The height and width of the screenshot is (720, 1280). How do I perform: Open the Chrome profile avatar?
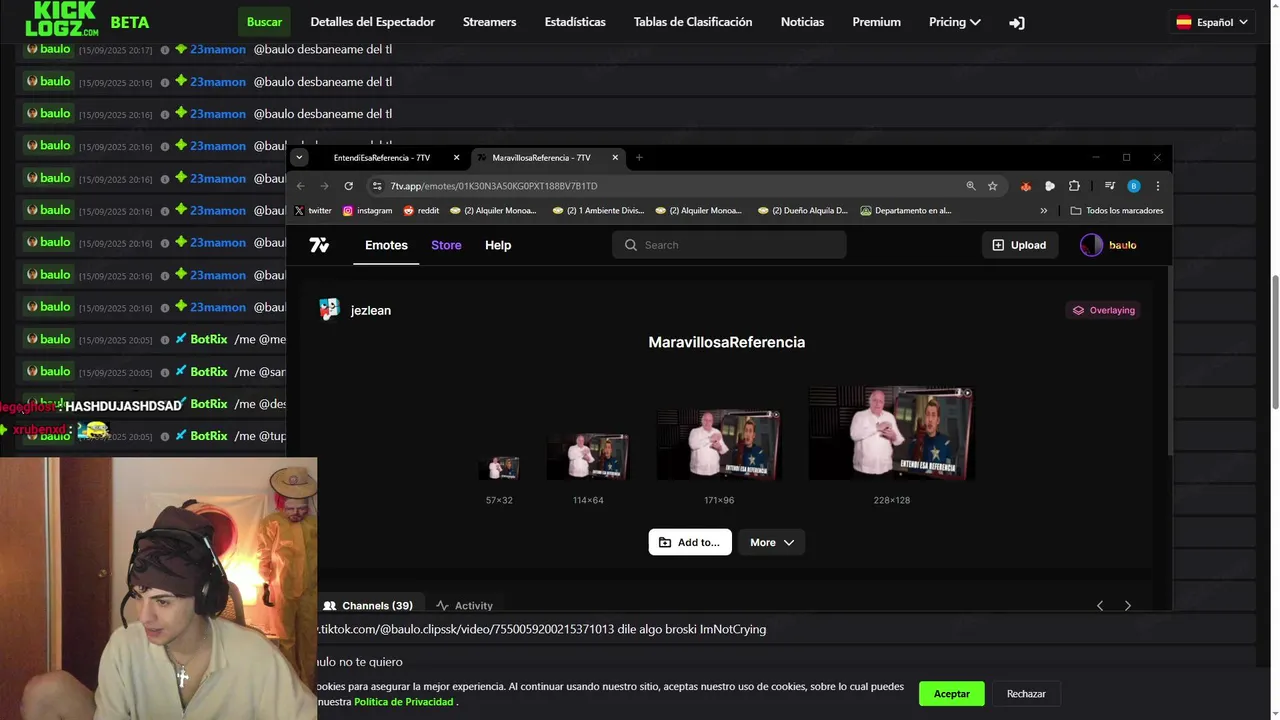tap(1134, 186)
